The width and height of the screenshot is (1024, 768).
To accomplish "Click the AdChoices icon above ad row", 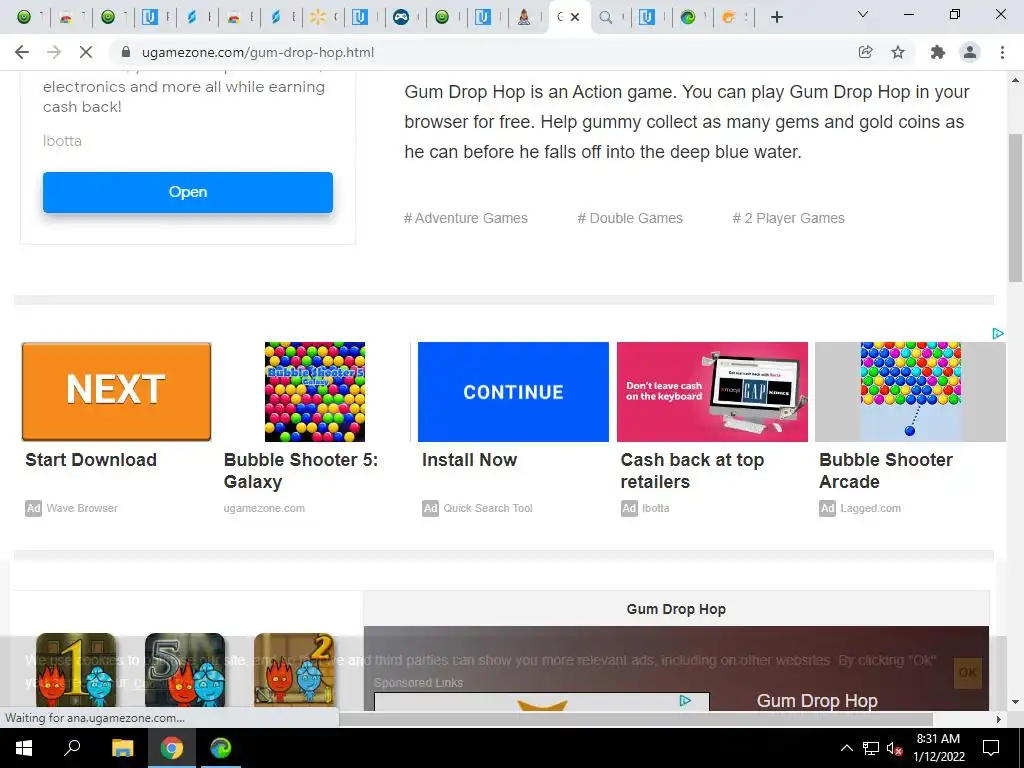I will 998,334.
